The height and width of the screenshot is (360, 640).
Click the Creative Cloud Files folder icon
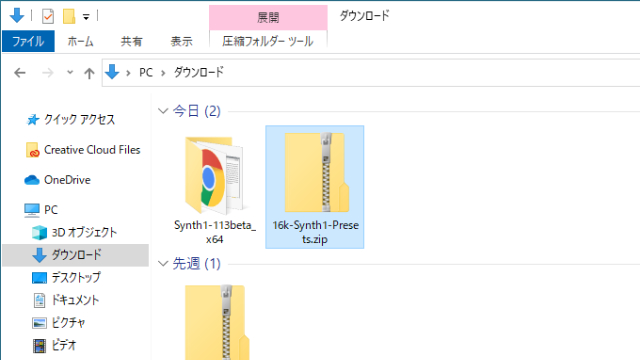(32, 150)
